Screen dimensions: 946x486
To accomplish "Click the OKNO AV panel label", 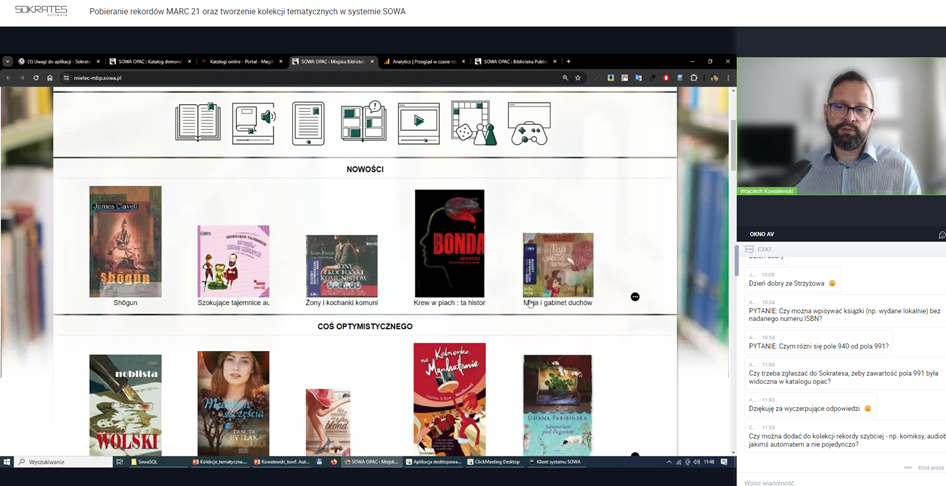I will pyautogui.click(x=761, y=234).
